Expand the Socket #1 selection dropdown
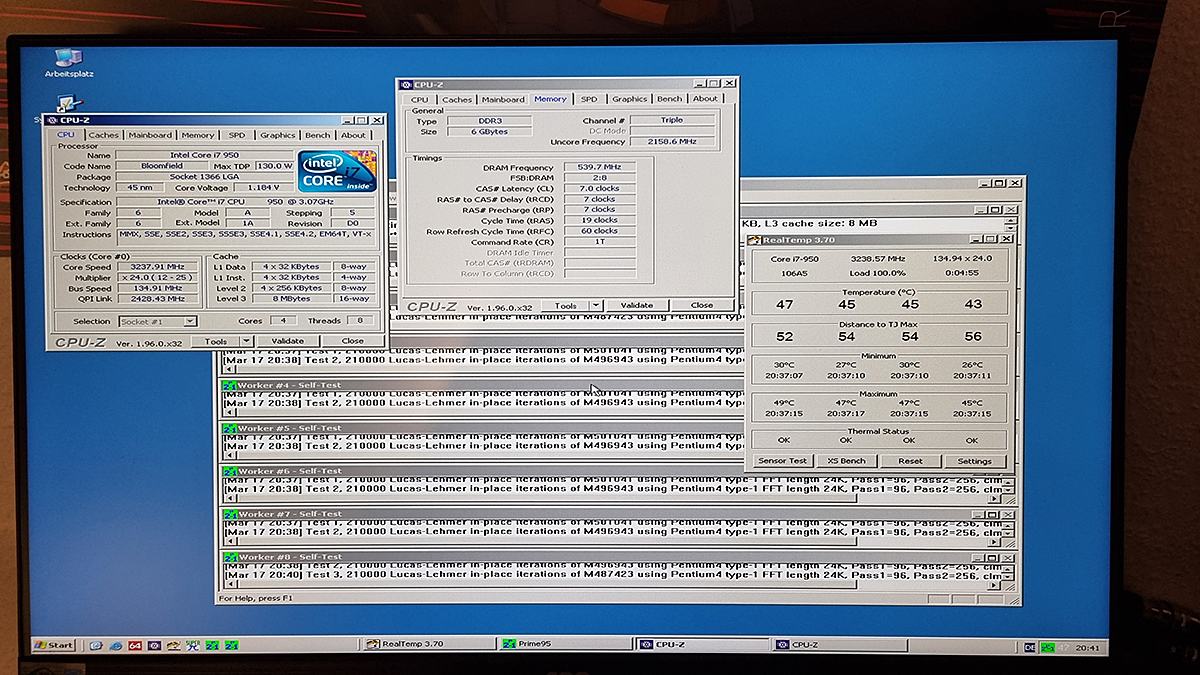This screenshot has width=1200, height=675. point(190,321)
